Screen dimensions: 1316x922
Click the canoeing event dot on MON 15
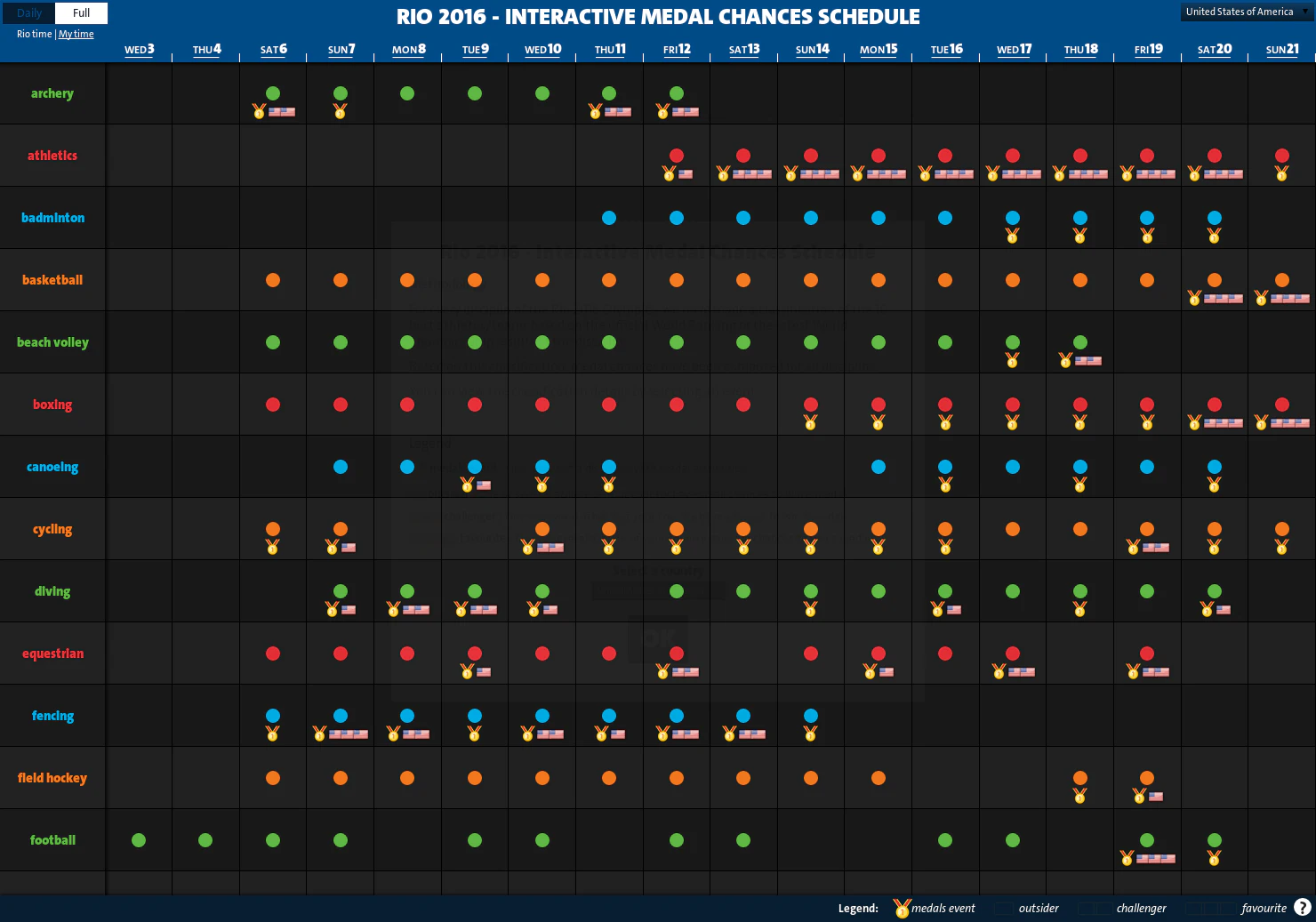click(x=879, y=467)
